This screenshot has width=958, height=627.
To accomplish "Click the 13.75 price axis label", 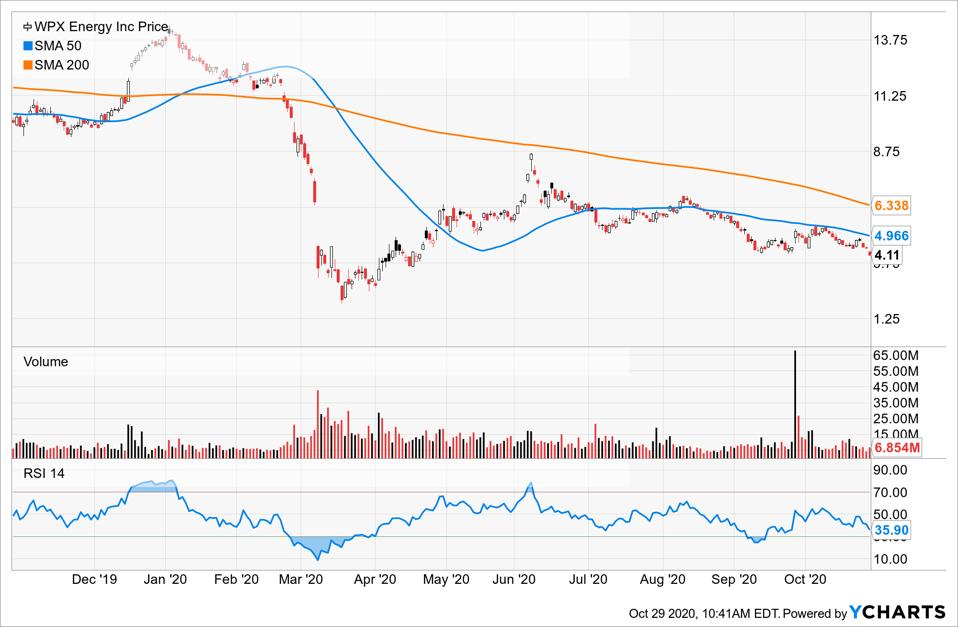I will (x=890, y=40).
